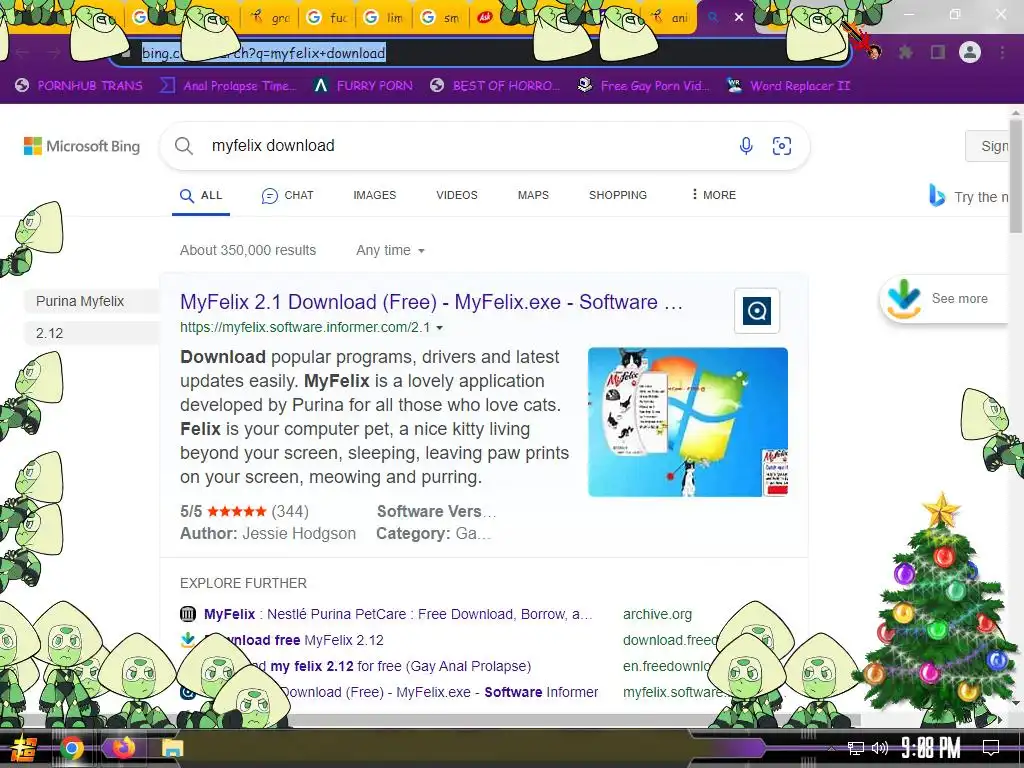Switch to the 'gro' browser tab

pyautogui.click(x=271, y=18)
